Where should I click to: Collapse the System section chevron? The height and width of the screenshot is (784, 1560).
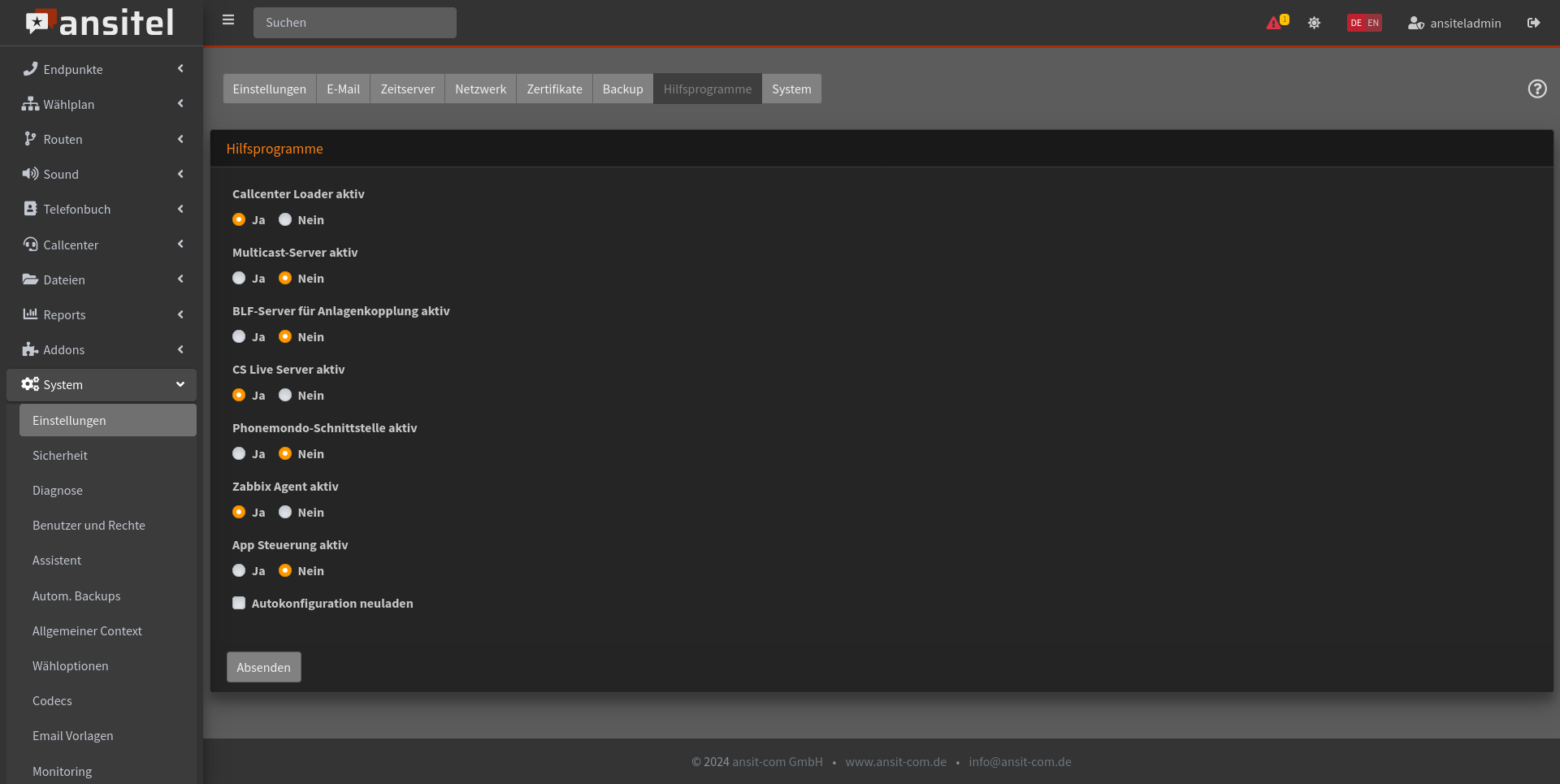coord(180,384)
